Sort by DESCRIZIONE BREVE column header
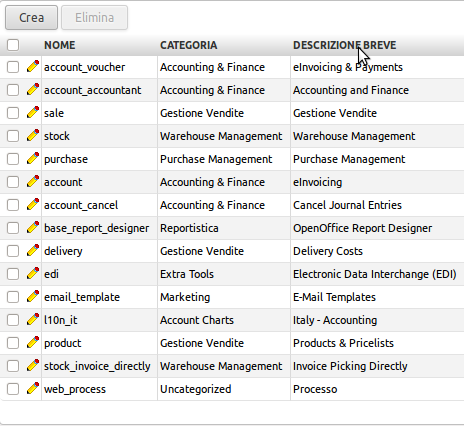This screenshot has width=464, height=426. coord(345,45)
